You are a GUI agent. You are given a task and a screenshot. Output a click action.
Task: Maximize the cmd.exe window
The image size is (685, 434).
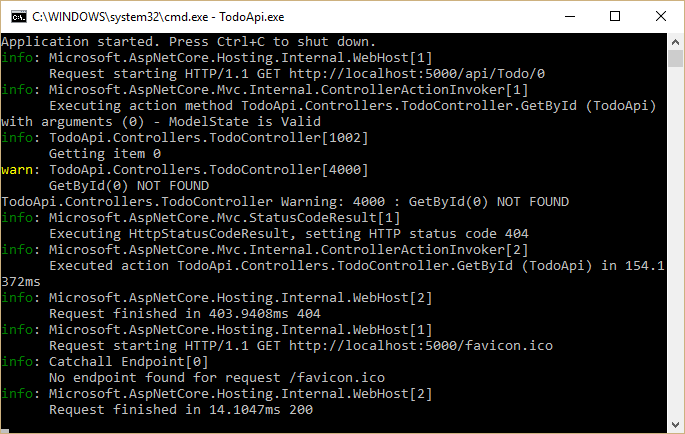click(x=615, y=16)
